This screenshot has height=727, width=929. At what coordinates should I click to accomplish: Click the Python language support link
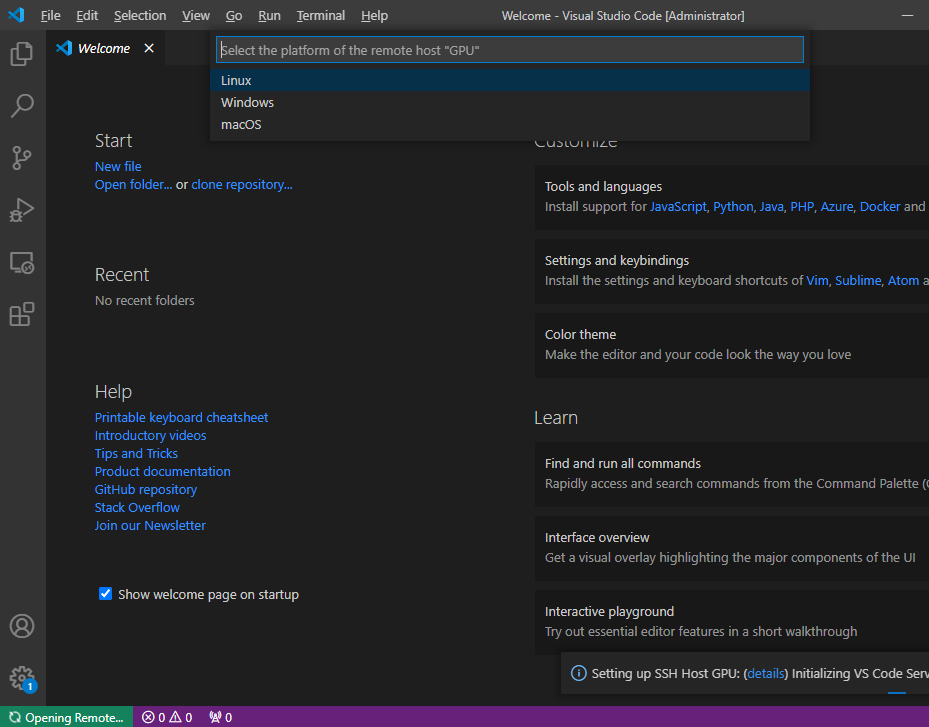point(733,207)
